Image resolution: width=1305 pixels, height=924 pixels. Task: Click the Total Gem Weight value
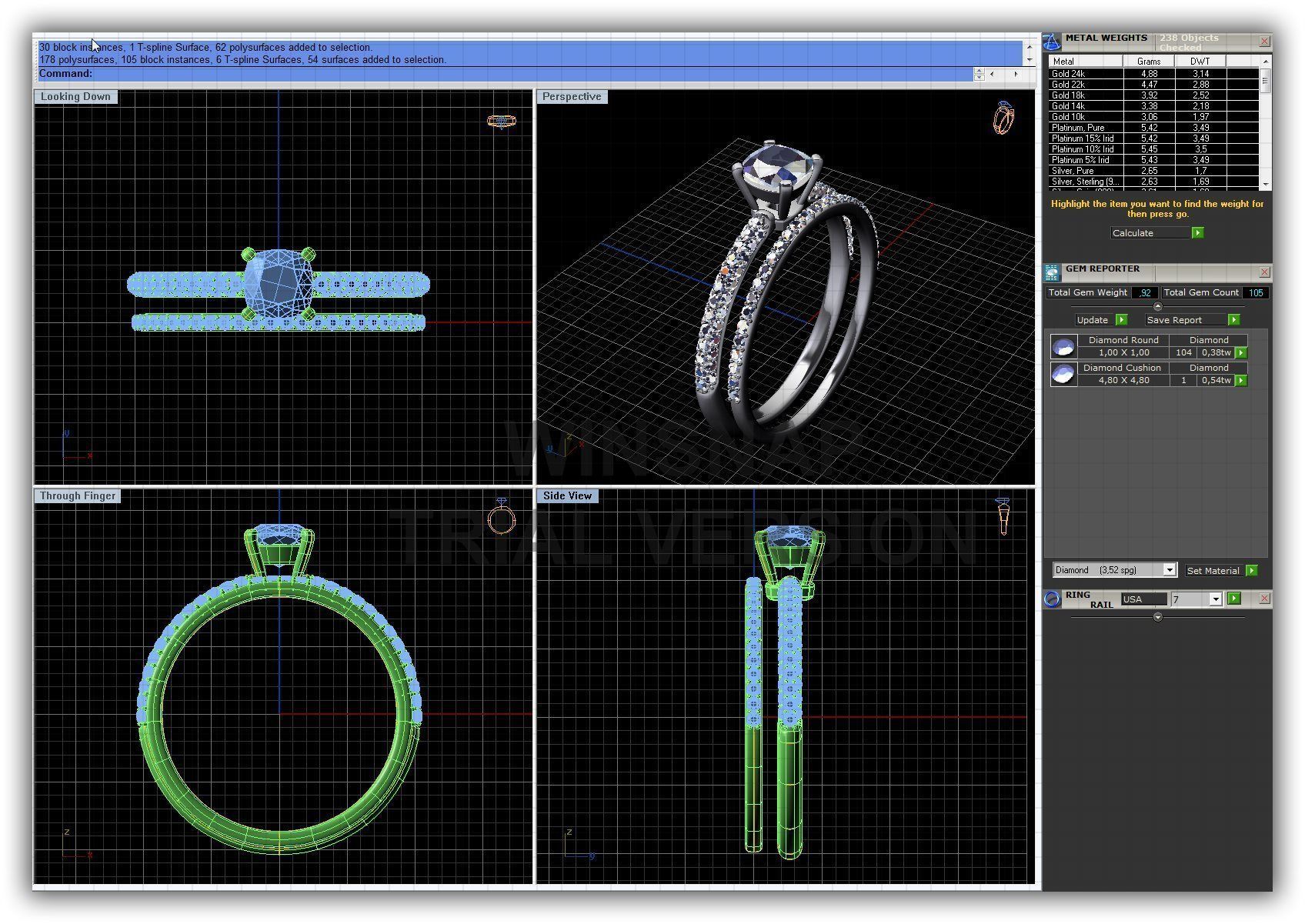tap(1145, 292)
